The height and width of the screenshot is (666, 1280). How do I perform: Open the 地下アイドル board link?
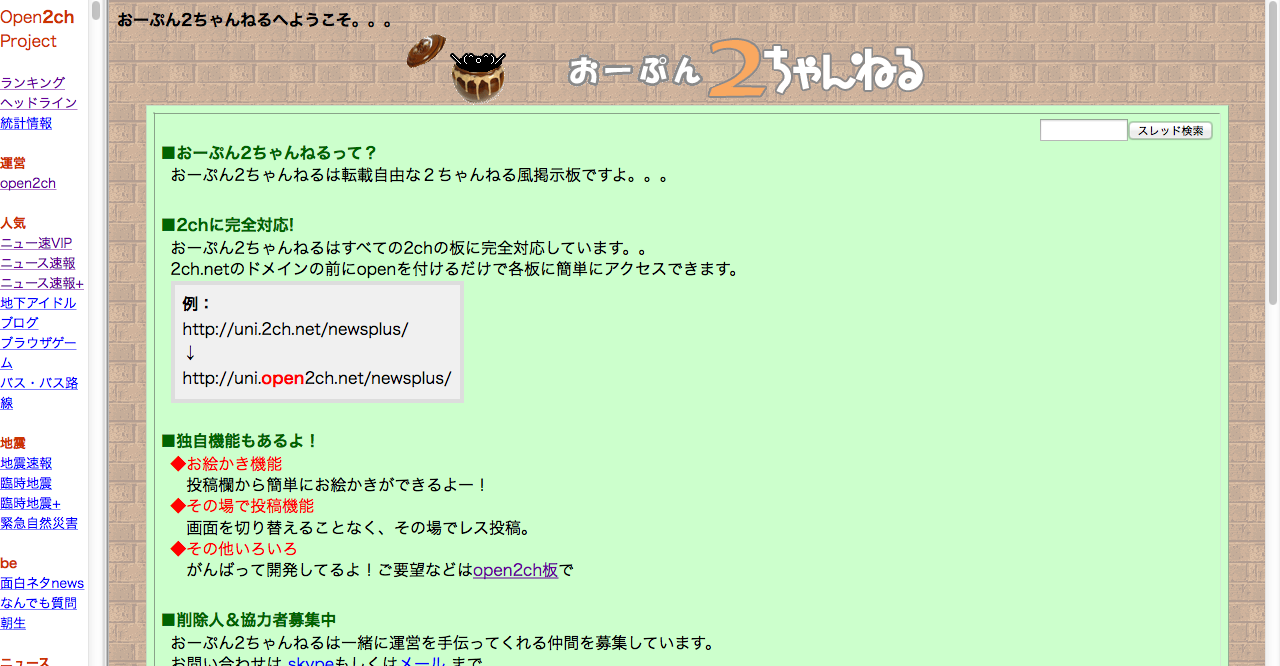[x=38, y=303]
